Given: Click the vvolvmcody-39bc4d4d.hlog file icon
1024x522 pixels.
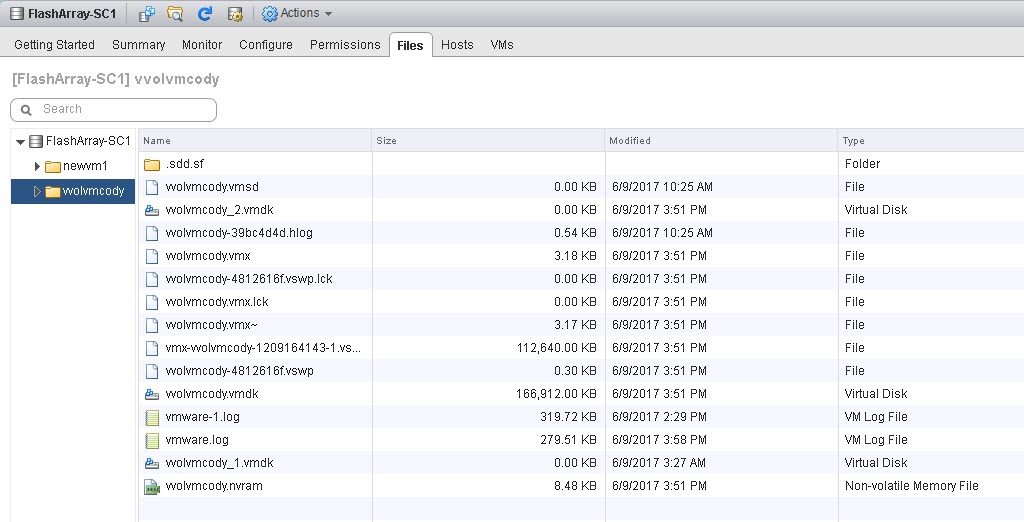Looking at the screenshot, I should (152, 233).
